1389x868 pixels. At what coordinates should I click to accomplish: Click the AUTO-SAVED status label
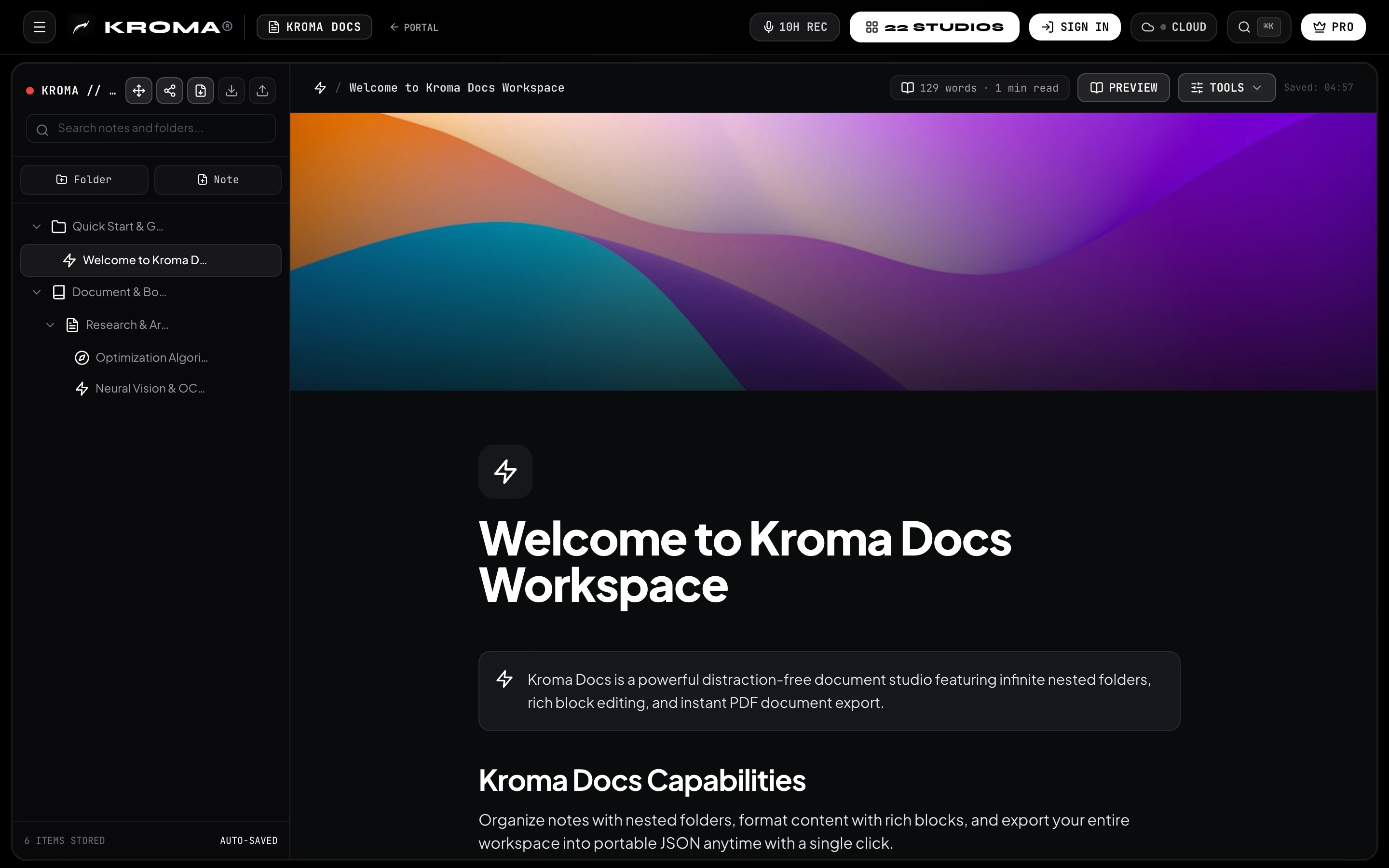(x=248, y=841)
